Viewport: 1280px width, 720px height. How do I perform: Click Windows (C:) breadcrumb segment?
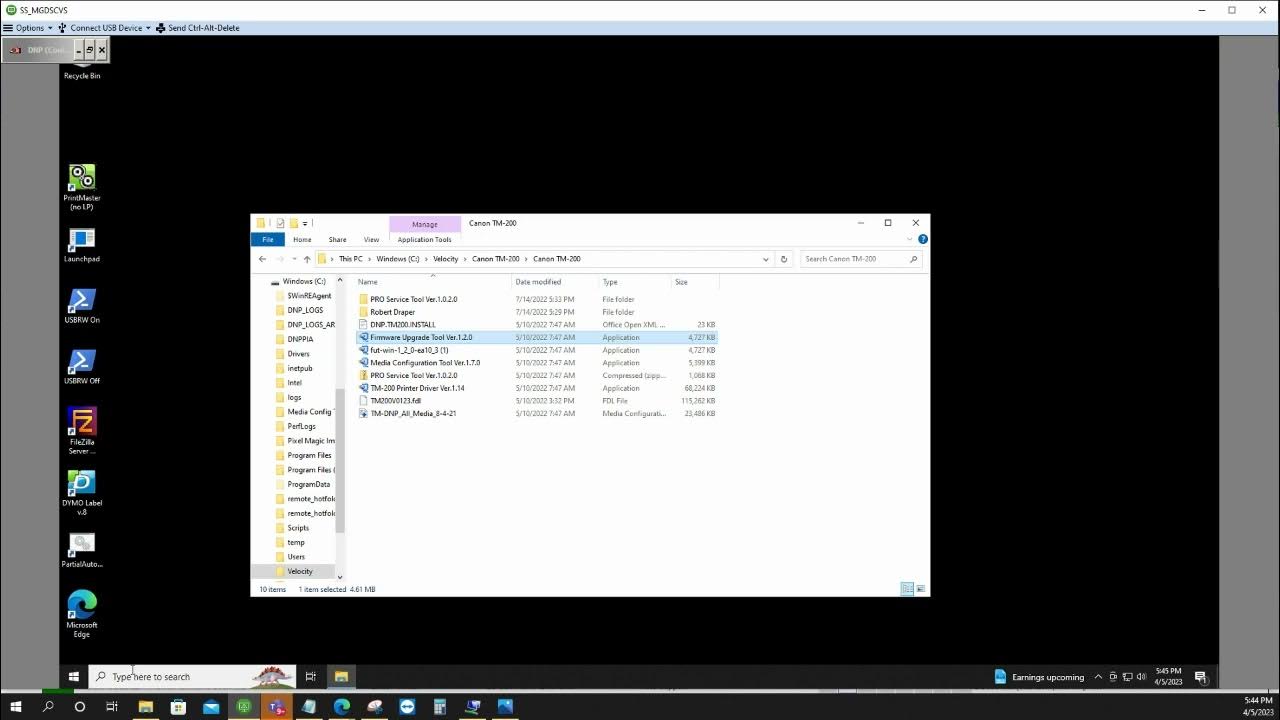(x=398, y=259)
